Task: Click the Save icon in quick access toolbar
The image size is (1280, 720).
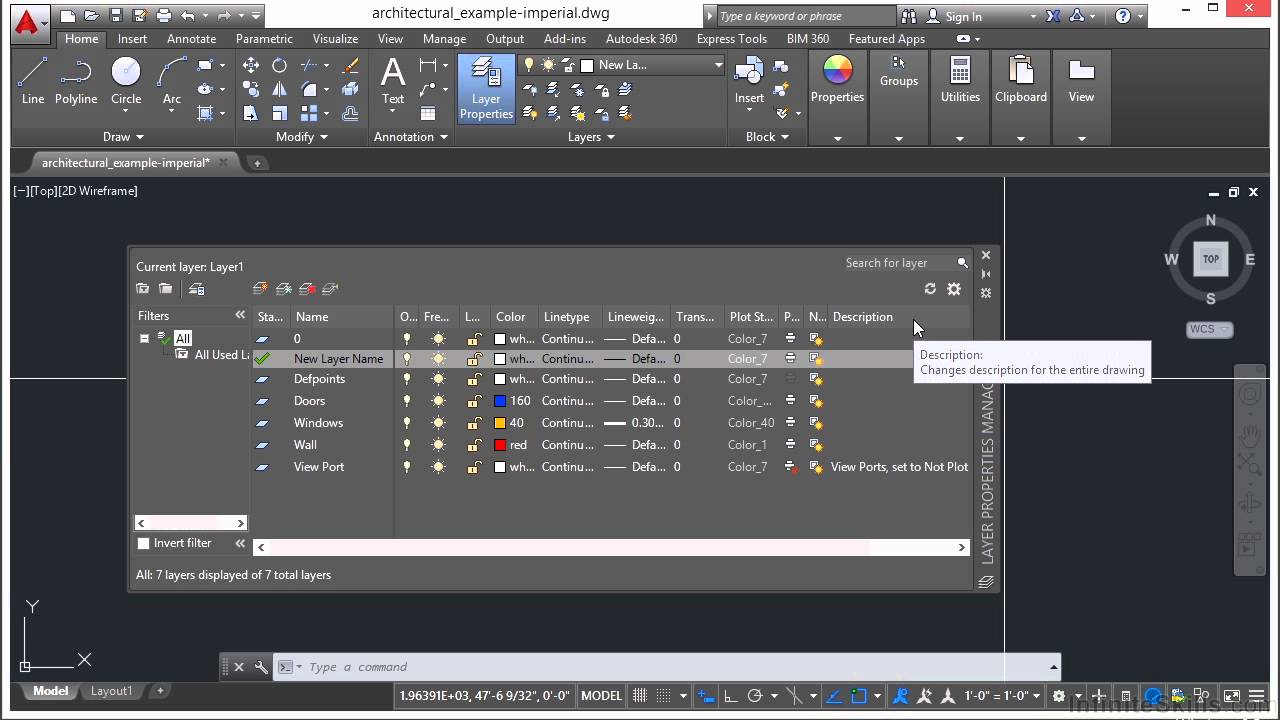Action: pyautogui.click(x=116, y=16)
